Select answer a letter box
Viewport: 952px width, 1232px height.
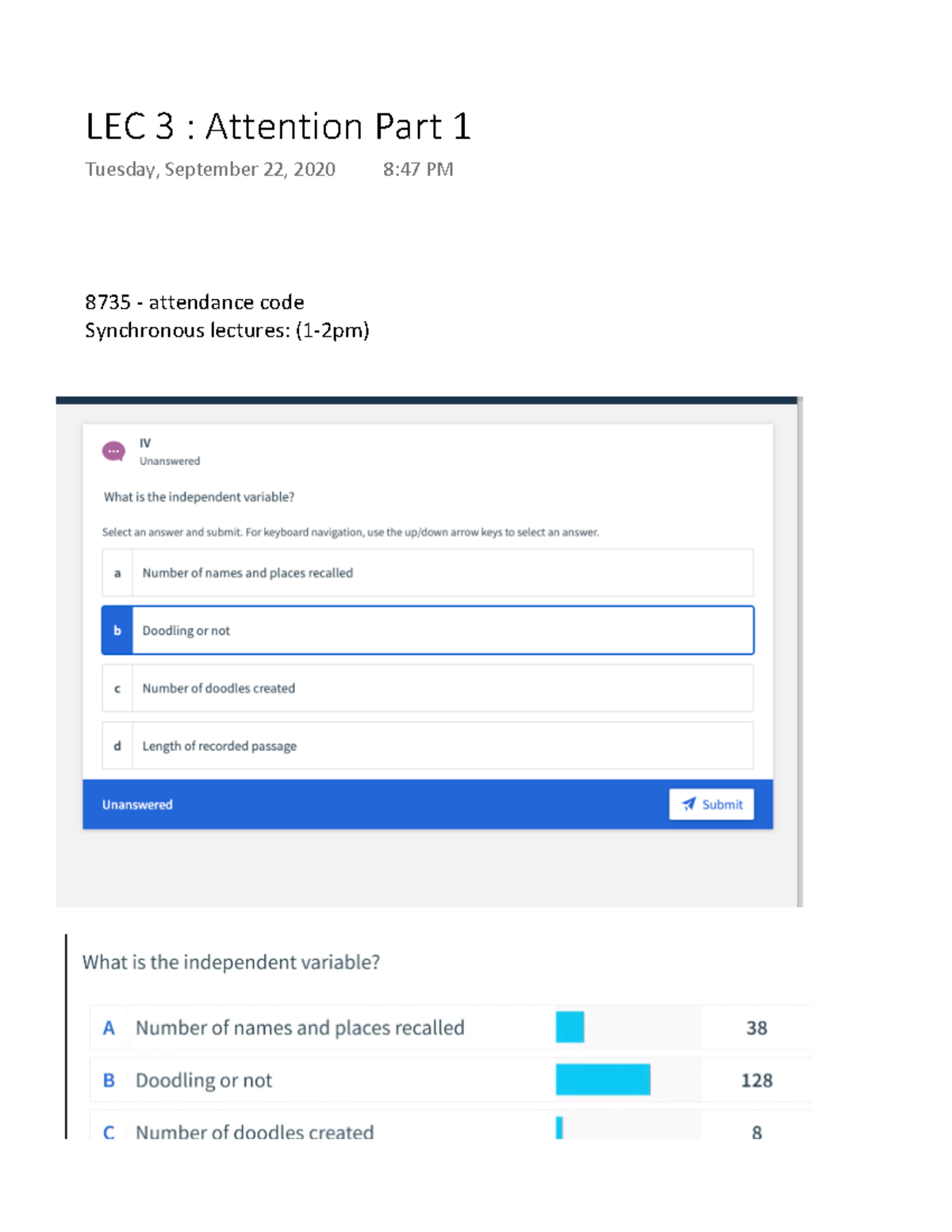117,573
